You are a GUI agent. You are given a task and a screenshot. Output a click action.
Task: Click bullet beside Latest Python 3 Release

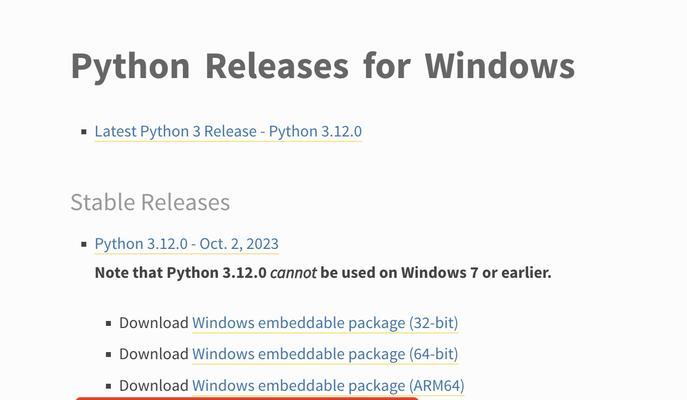click(x=84, y=132)
